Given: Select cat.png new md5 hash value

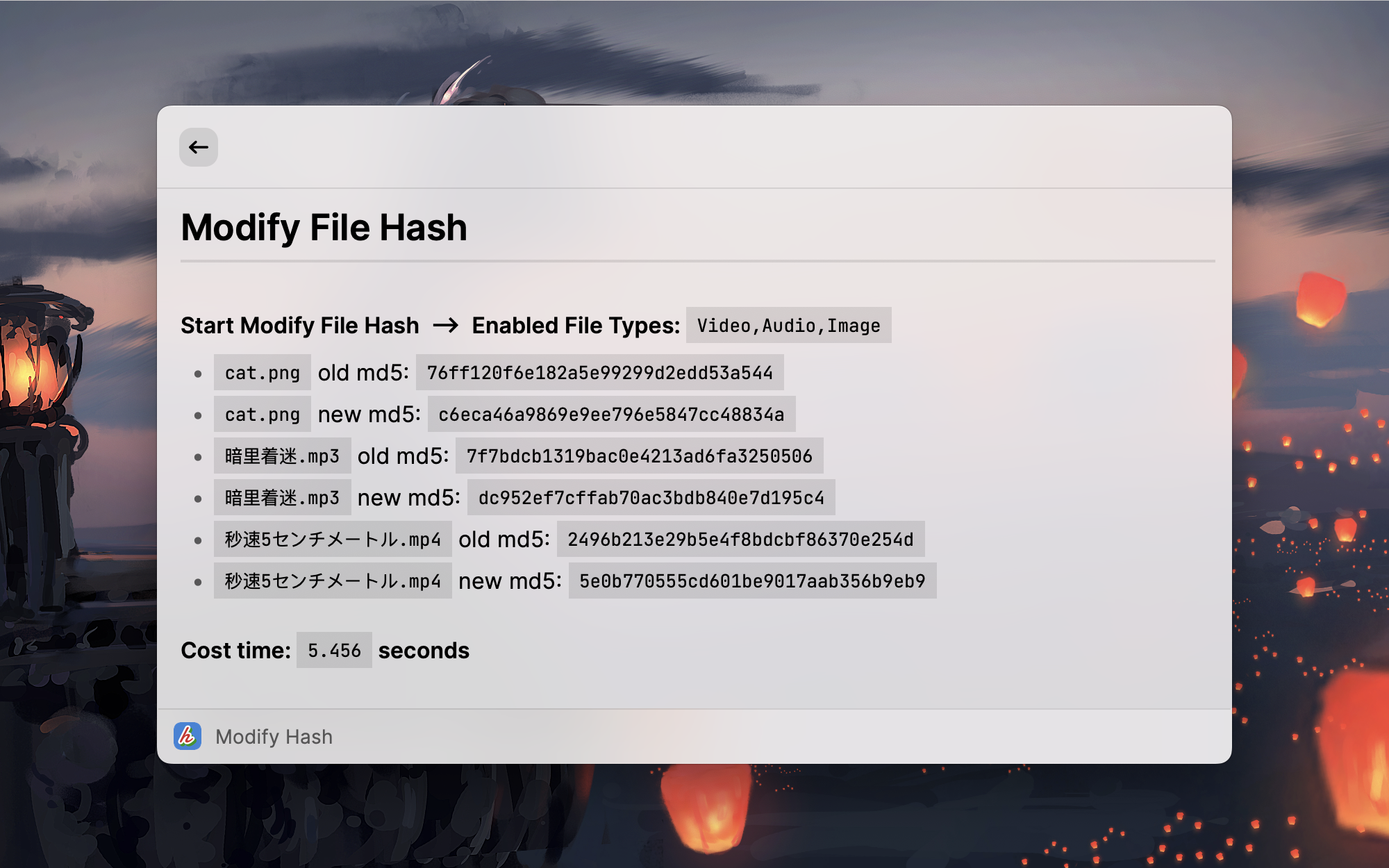Looking at the screenshot, I should pos(611,415).
